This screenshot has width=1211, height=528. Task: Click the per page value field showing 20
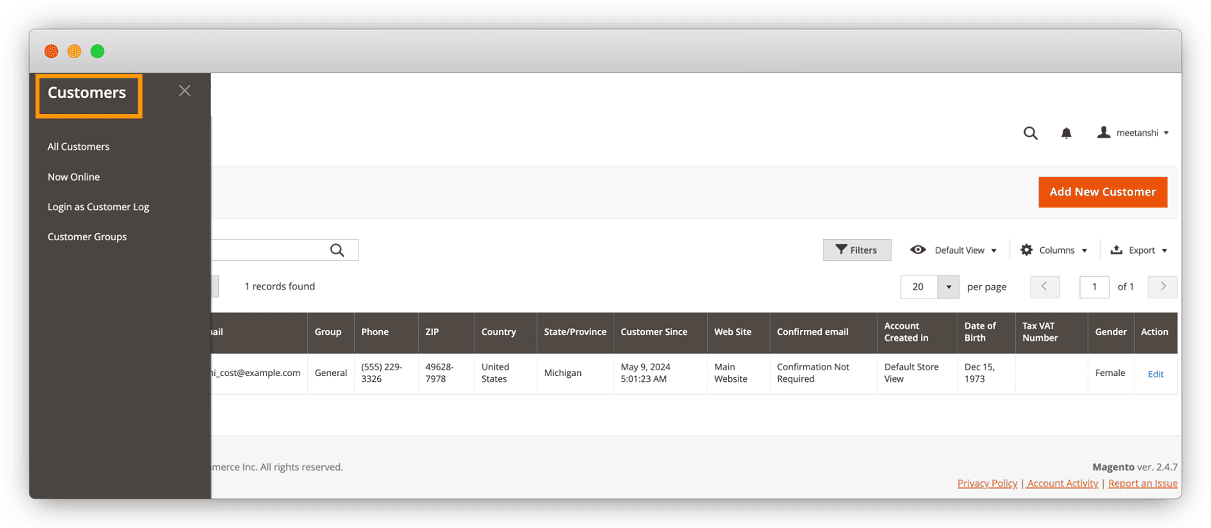pyautogui.click(x=919, y=287)
